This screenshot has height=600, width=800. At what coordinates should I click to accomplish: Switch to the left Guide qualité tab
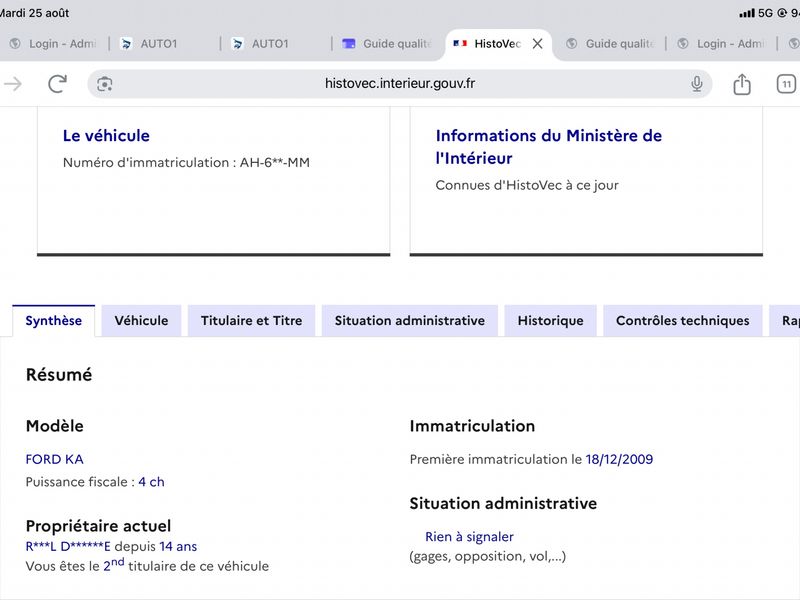[388, 44]
